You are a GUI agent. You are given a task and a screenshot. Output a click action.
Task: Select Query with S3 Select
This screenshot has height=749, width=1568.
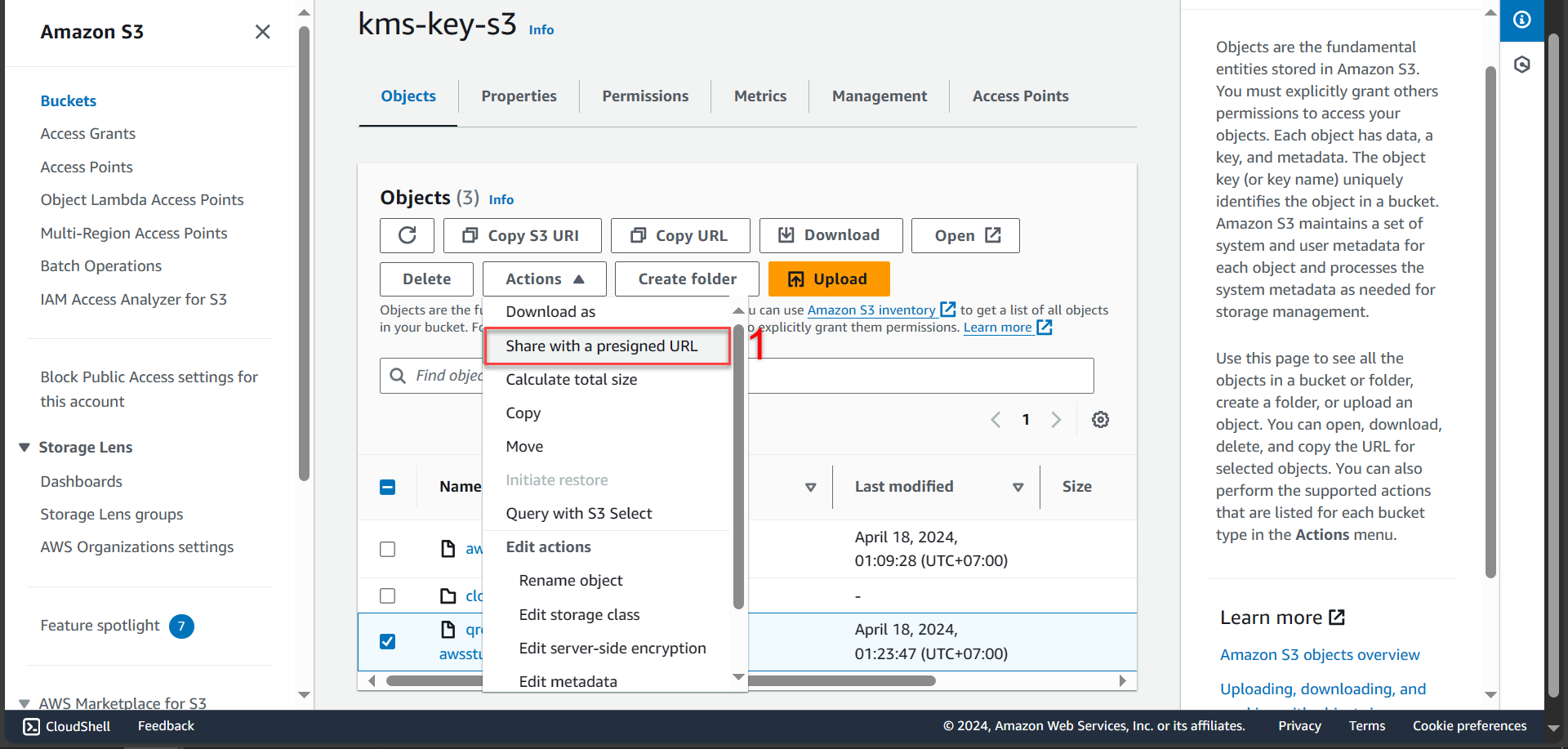click(579, 513)
